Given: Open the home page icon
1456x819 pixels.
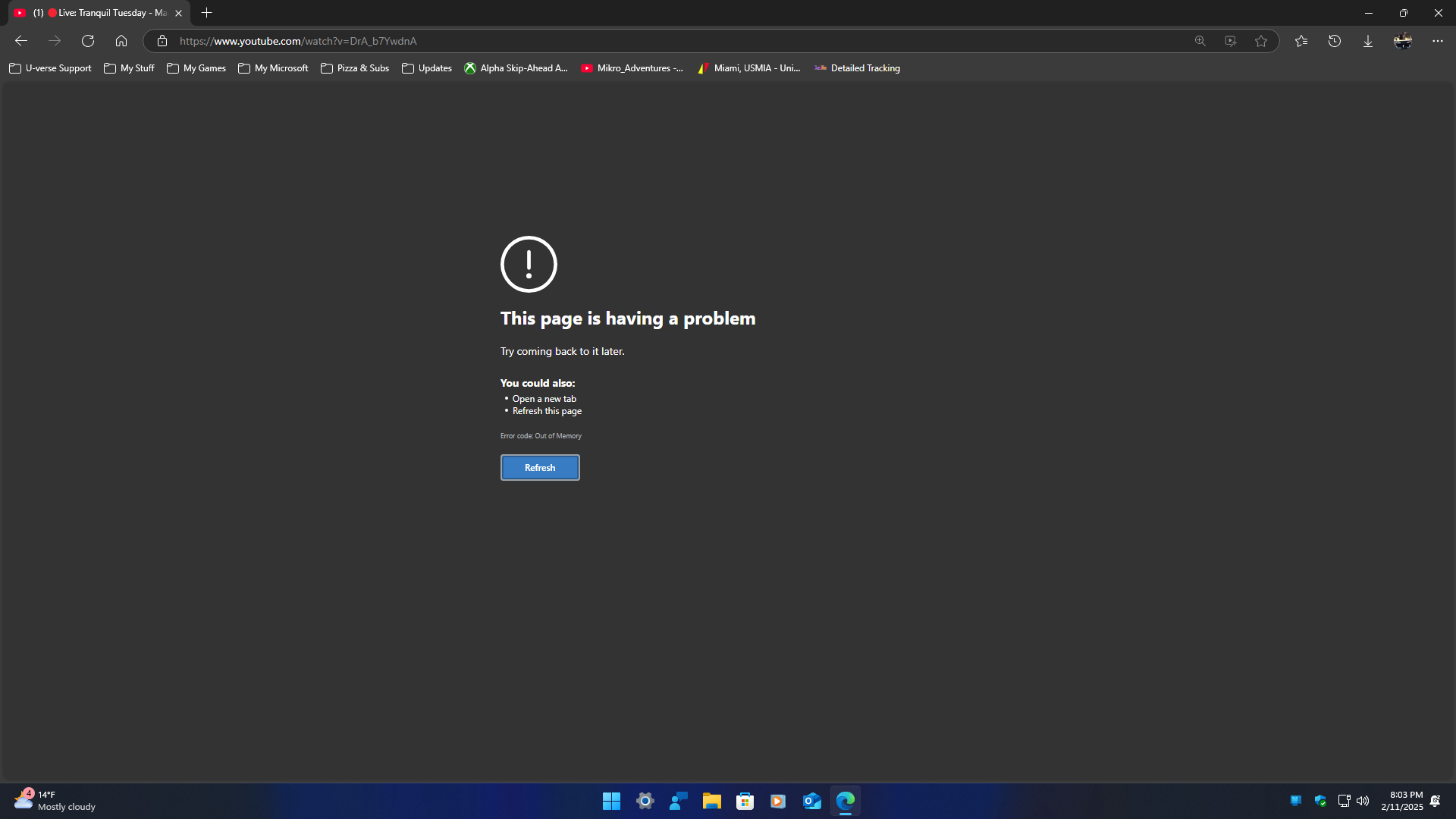Looking at the screenshot, I should [x=121, y=41].
